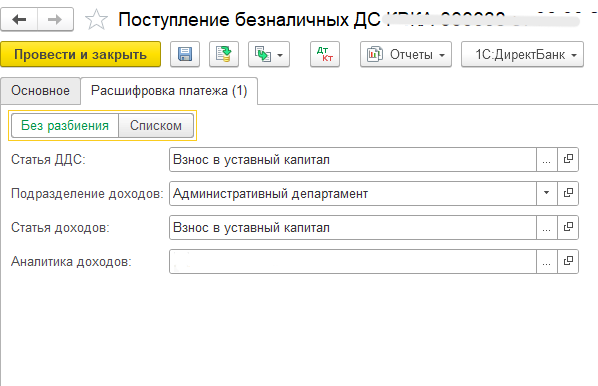Switch to the Основное tab
Viewport: 598px width, 386px height.
[x=40, y=91]
